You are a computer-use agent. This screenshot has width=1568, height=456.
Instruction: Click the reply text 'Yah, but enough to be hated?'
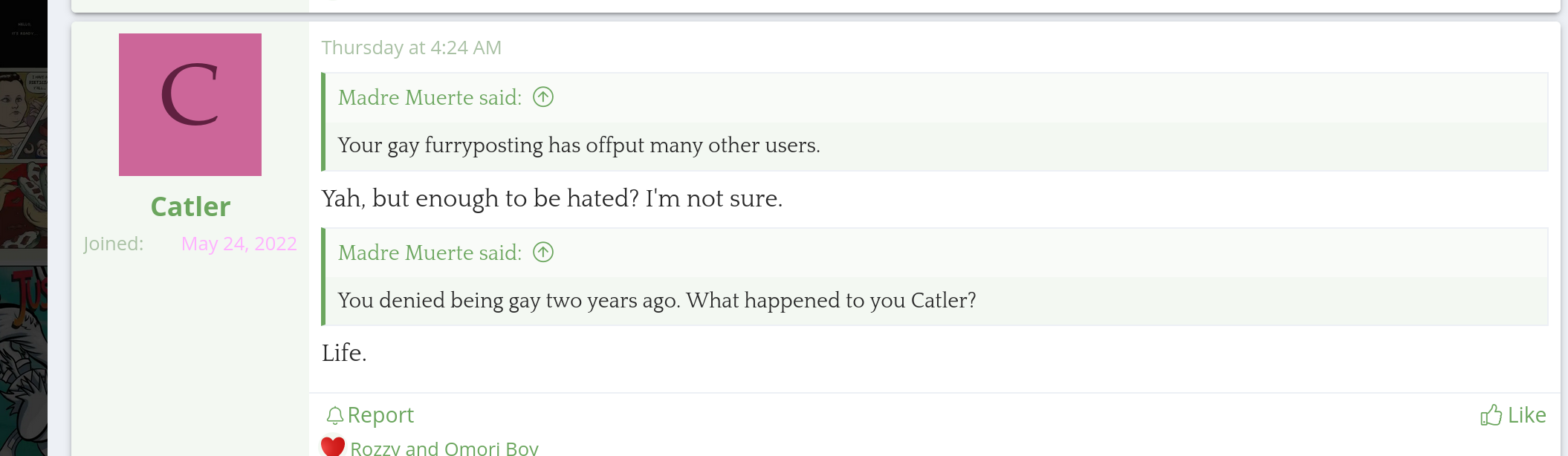[551, 198]
